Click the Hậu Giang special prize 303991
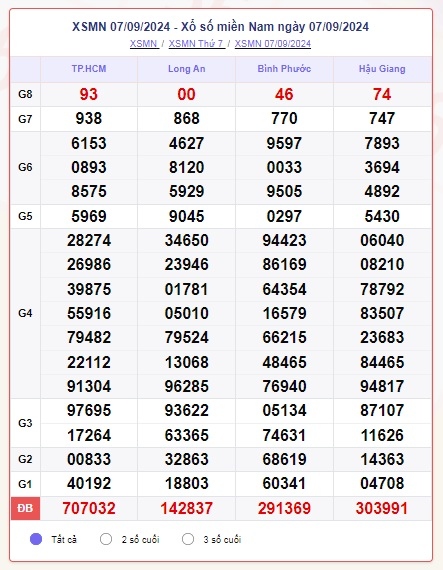The height and width of the screenshot is (570, 443). 382,508
